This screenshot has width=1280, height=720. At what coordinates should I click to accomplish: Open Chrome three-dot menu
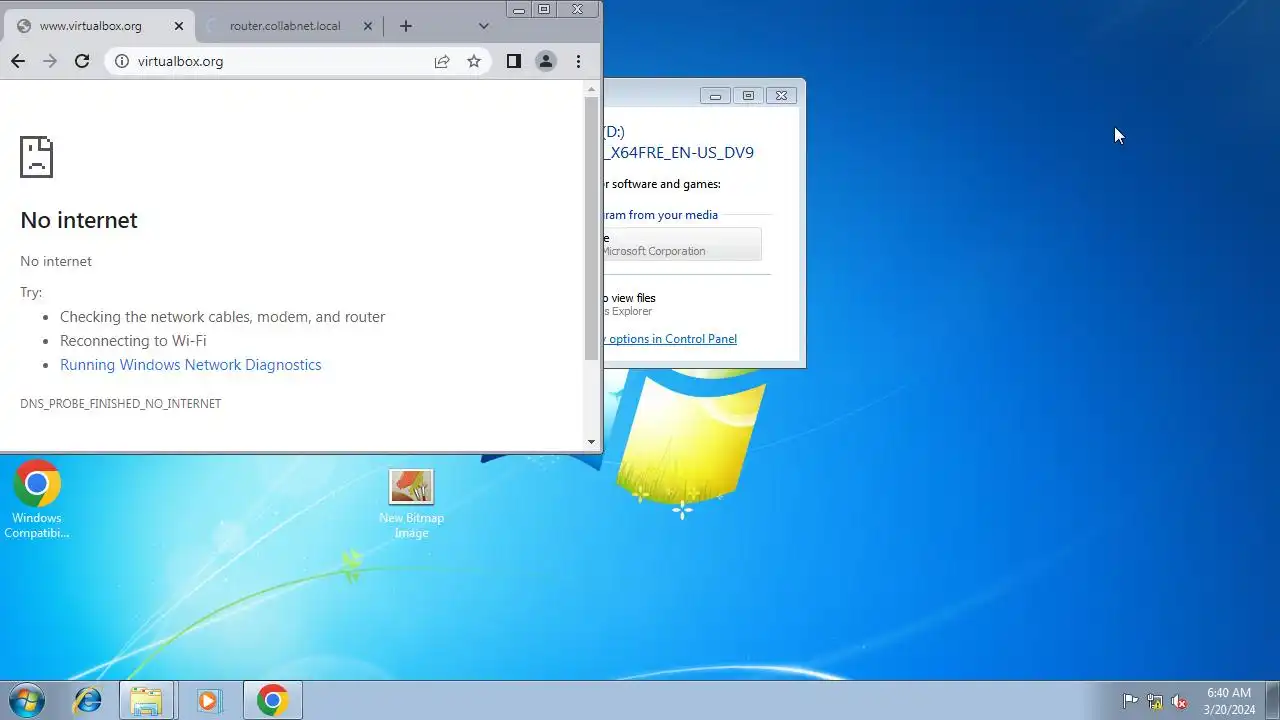click(x=578, y=61)
